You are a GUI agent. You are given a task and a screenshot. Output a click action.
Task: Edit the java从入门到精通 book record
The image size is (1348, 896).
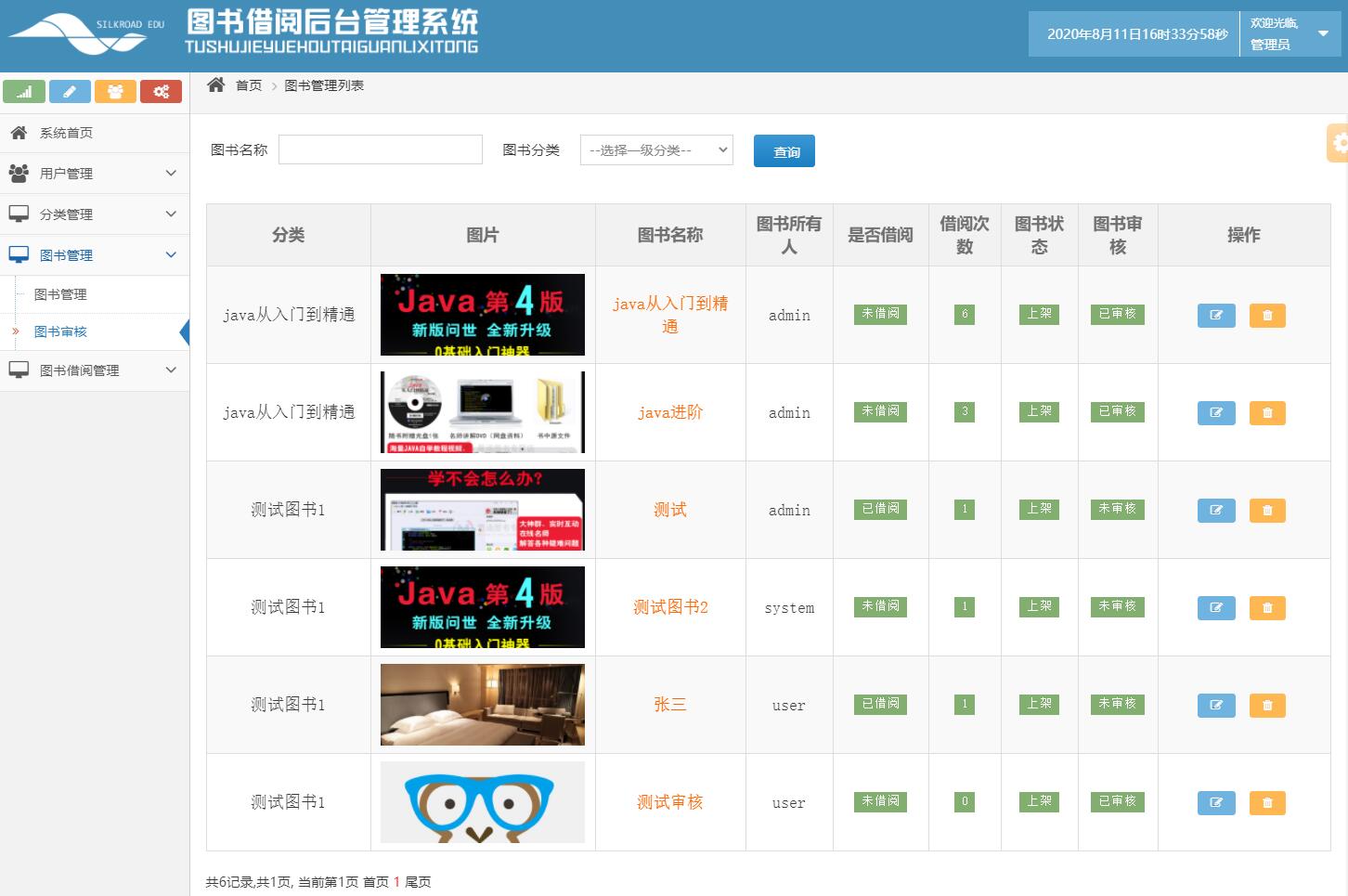tap(1216, 315)
